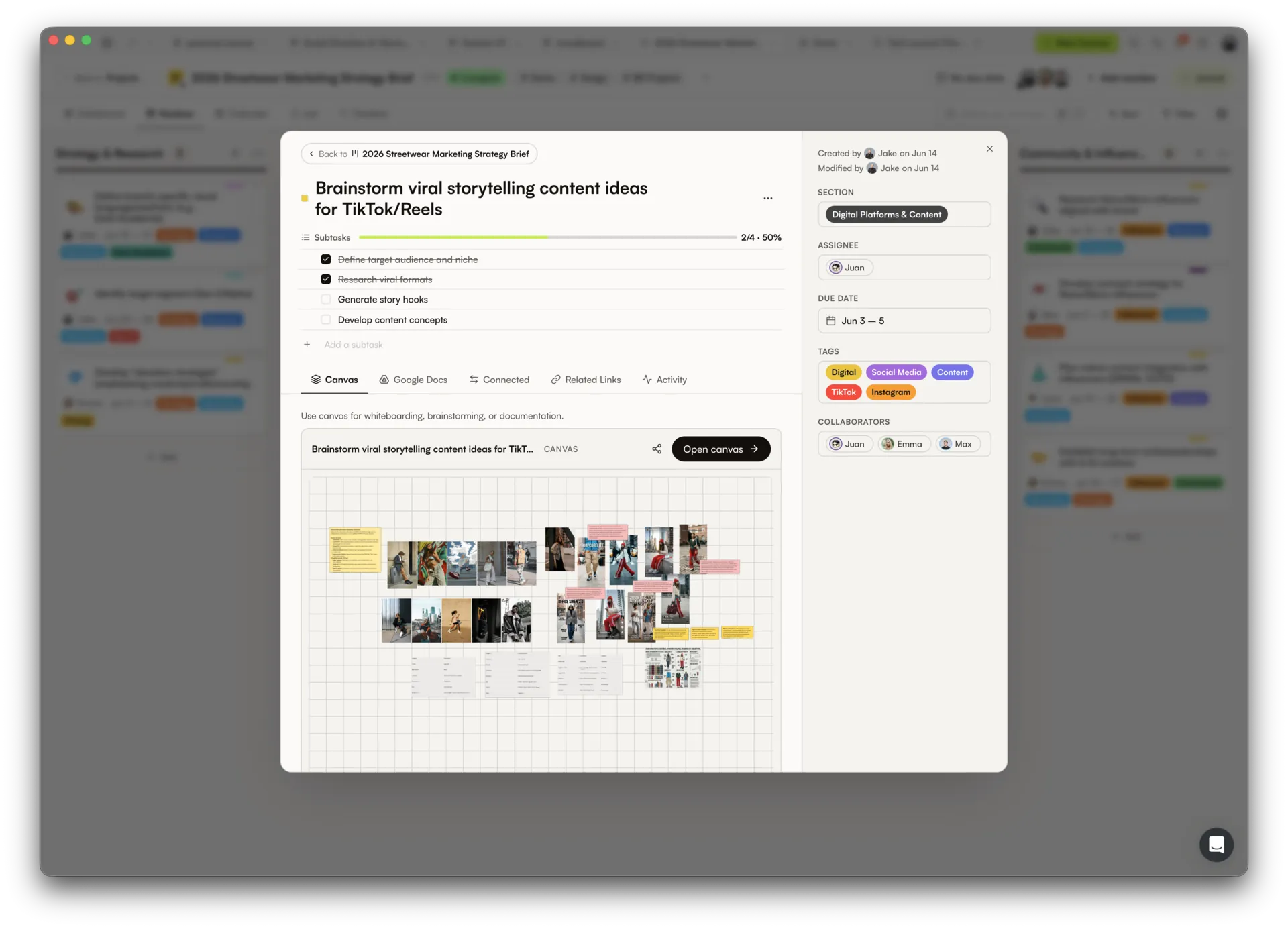Switch to the Google Docs tab
Image resolution: width=1288 pixels, height=929 pixels.
click(x=413, y=380)
